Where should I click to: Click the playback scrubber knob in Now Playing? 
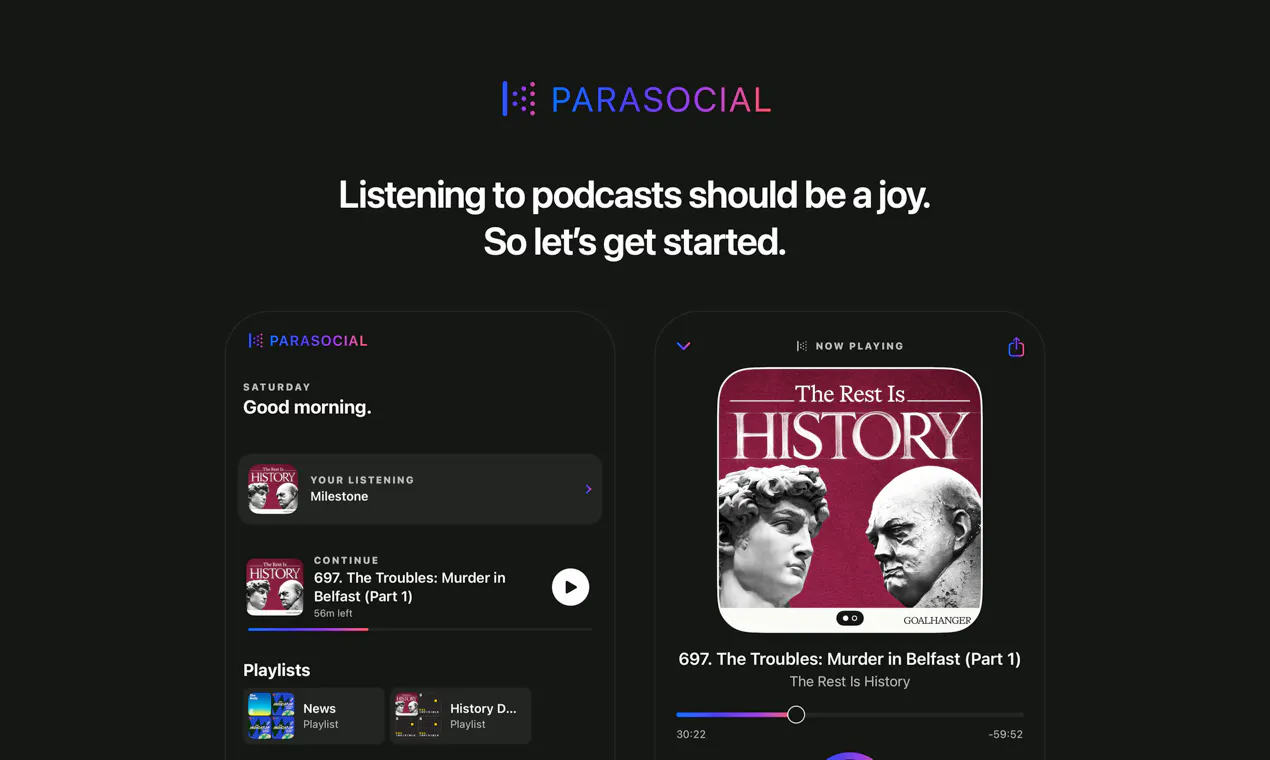796,714
